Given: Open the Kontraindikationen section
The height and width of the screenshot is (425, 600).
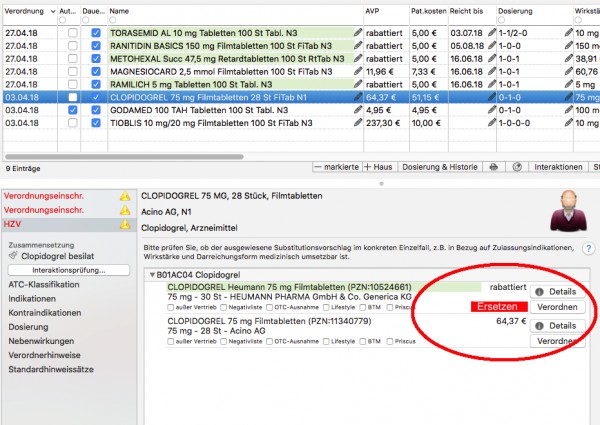Looking at the screenshot, I should 45,313.
